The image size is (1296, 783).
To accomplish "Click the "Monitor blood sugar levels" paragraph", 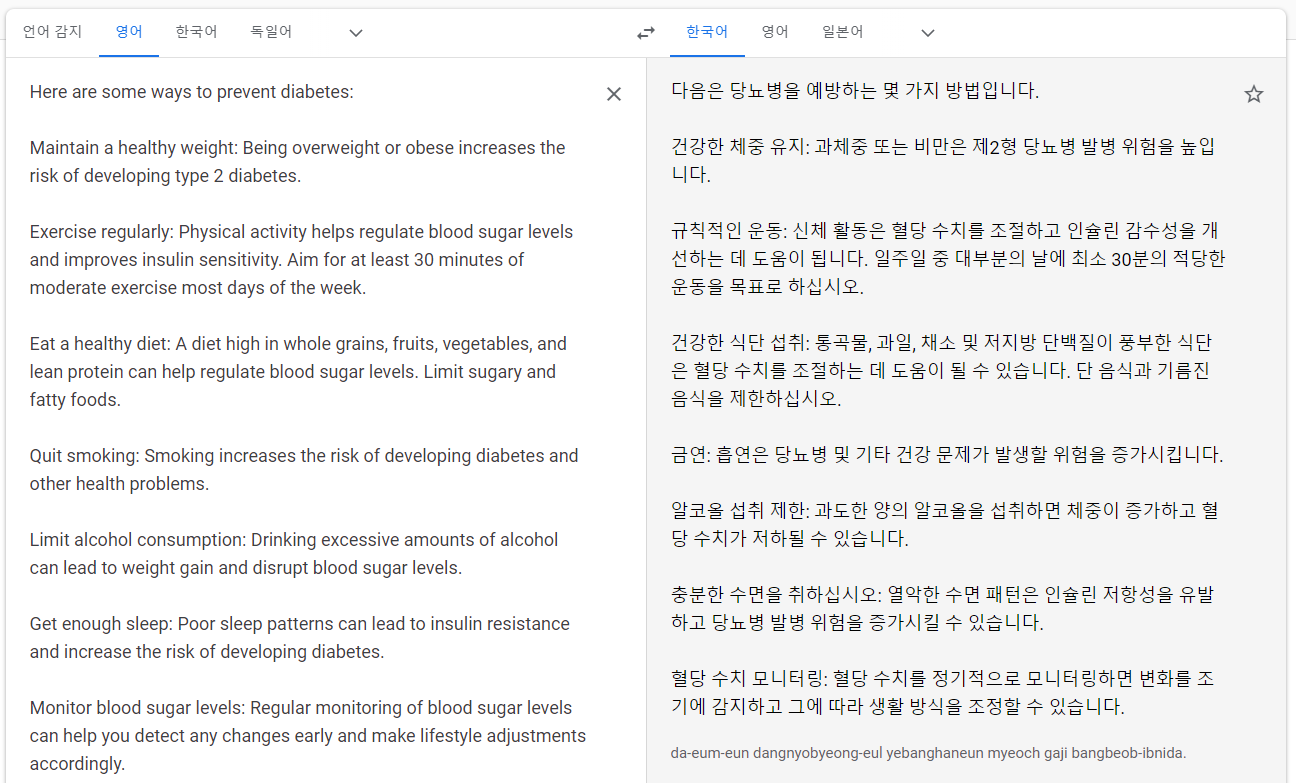I will coord(308,736).
